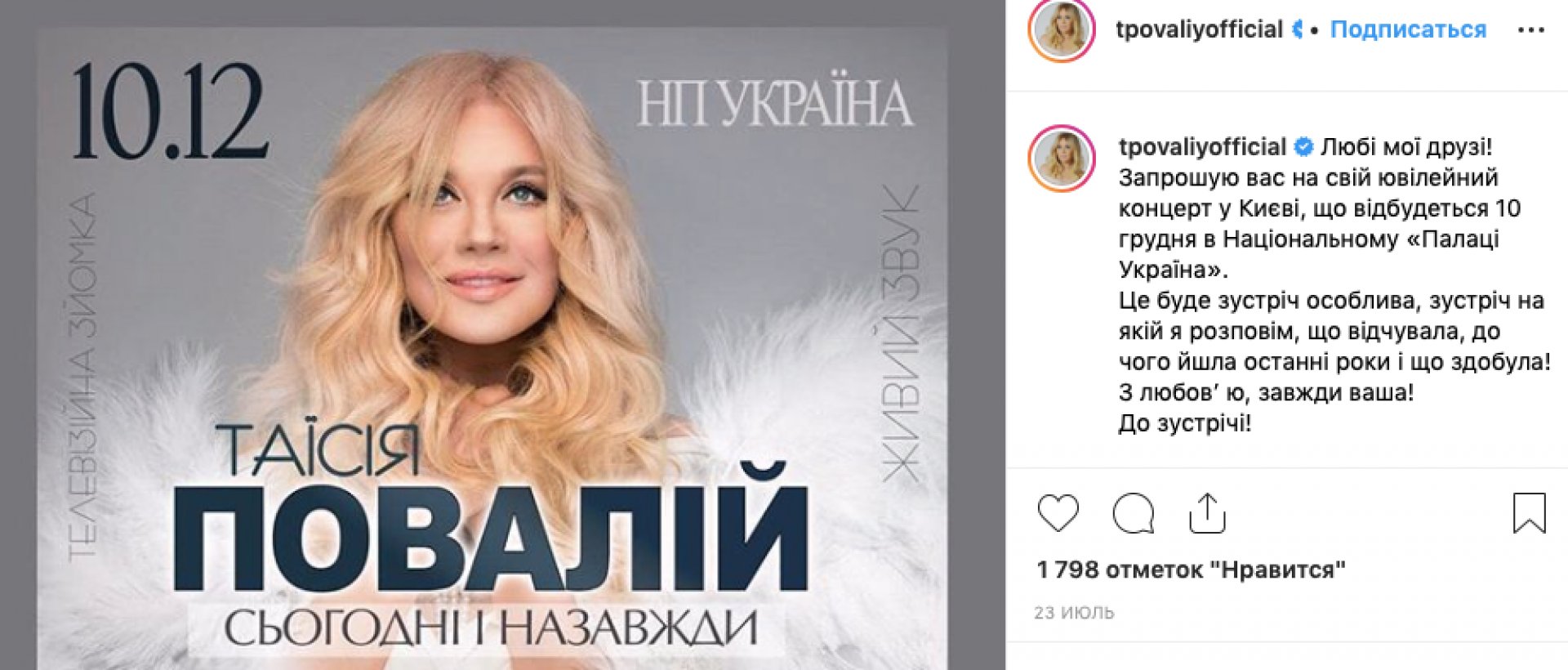Image resolution: width=1568 pixels, height=670 pixels.
Task: Click the 23 июль post date
Action: [x=1074, y=612]
